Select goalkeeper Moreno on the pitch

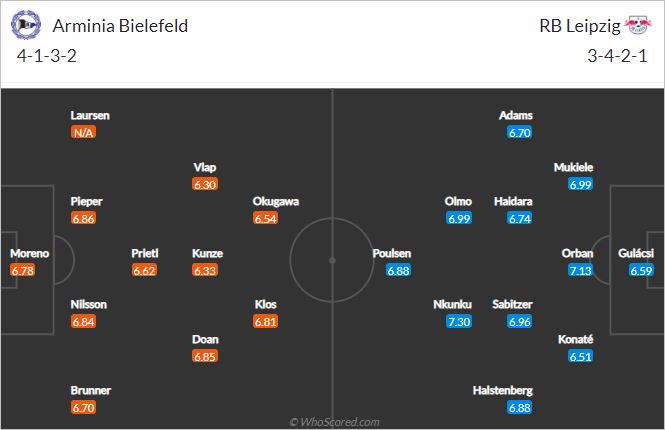pos(29,253)
